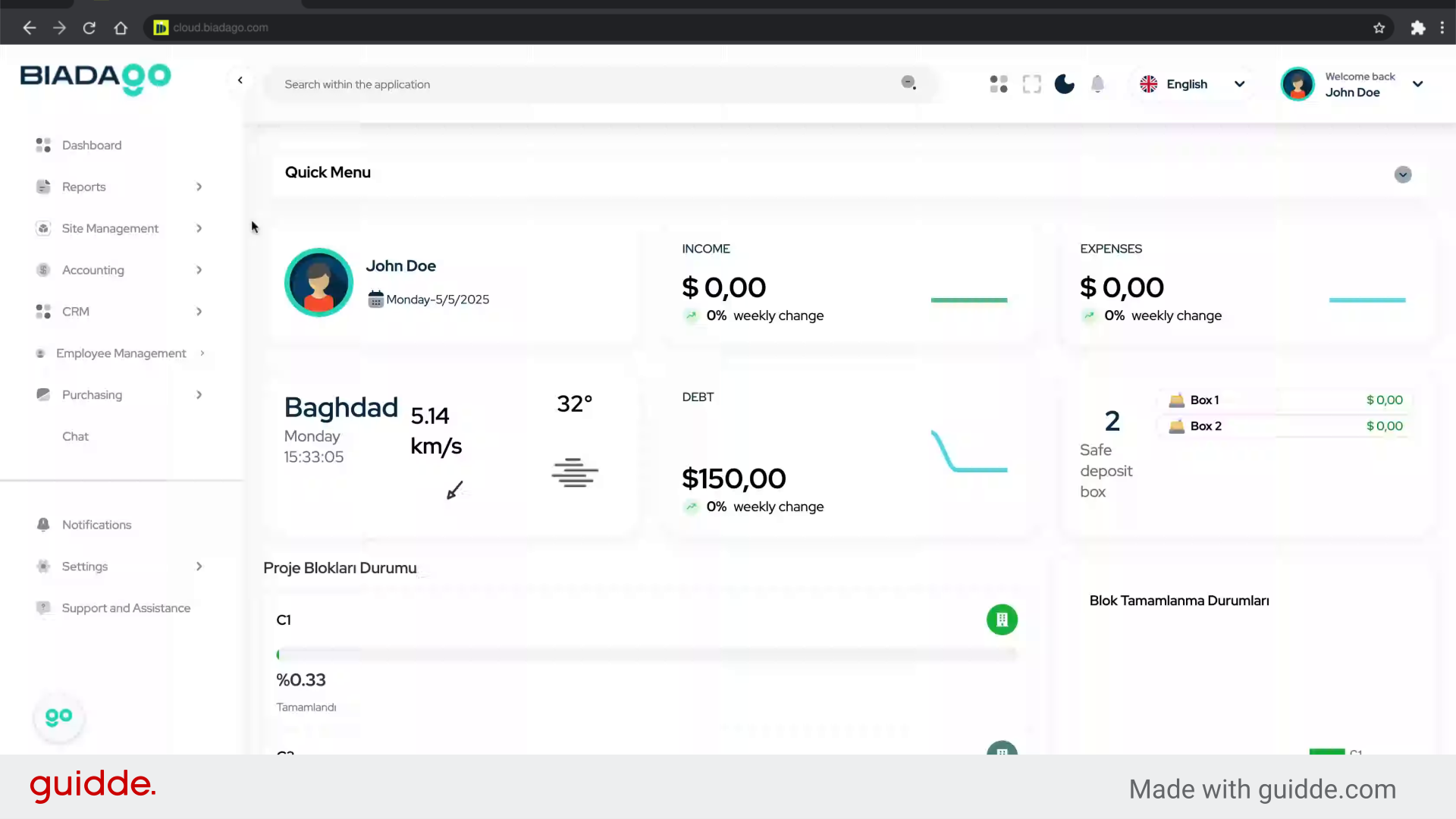The image size is (1456, 819).
Task: Click the Box 1 safe icon
Action: [1176, 400]
